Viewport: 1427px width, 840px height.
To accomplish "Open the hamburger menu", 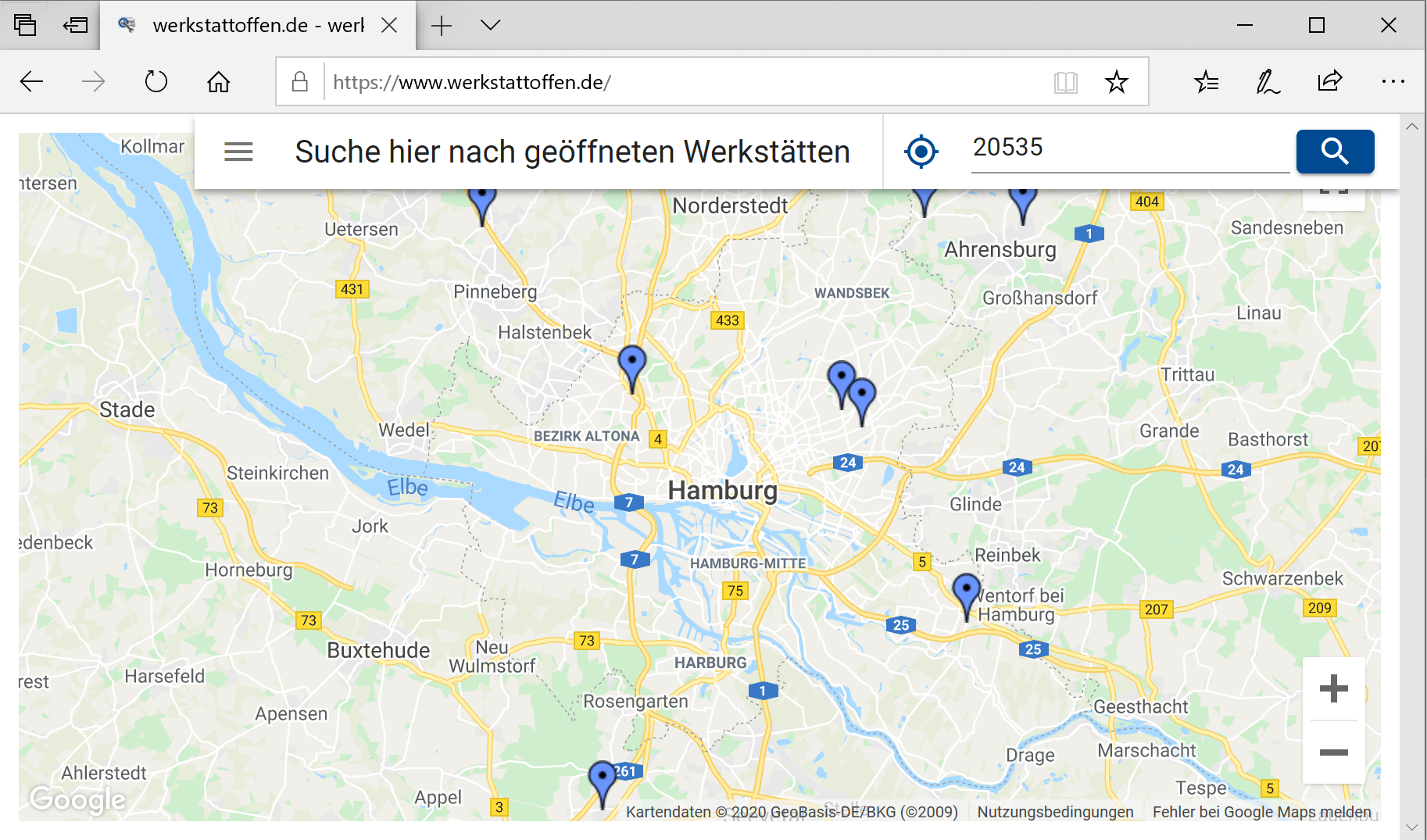I will pos(238,152).
